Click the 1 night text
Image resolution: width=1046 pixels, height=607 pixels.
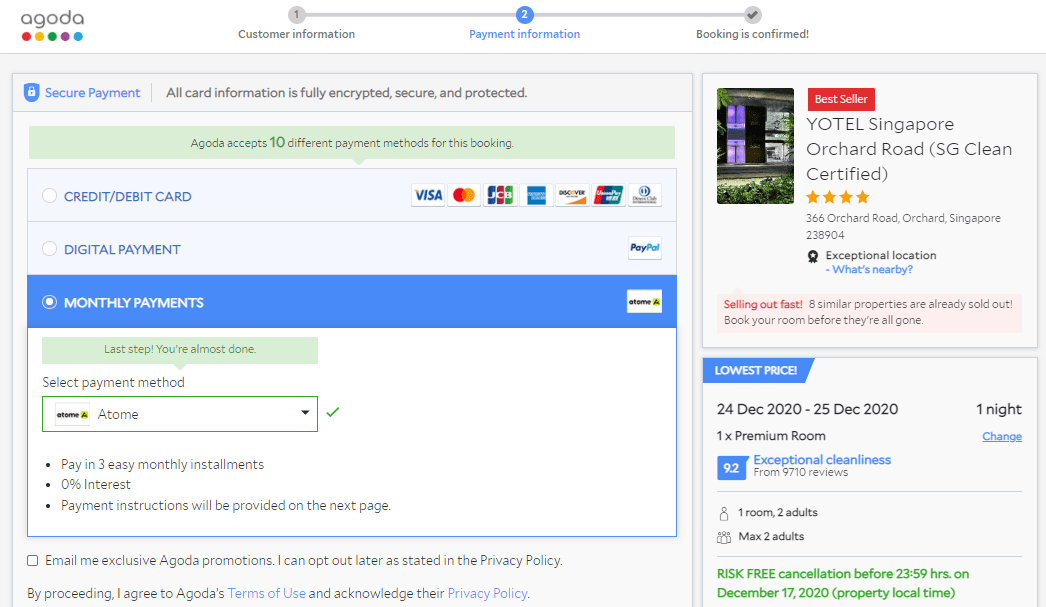pos(999,409)
